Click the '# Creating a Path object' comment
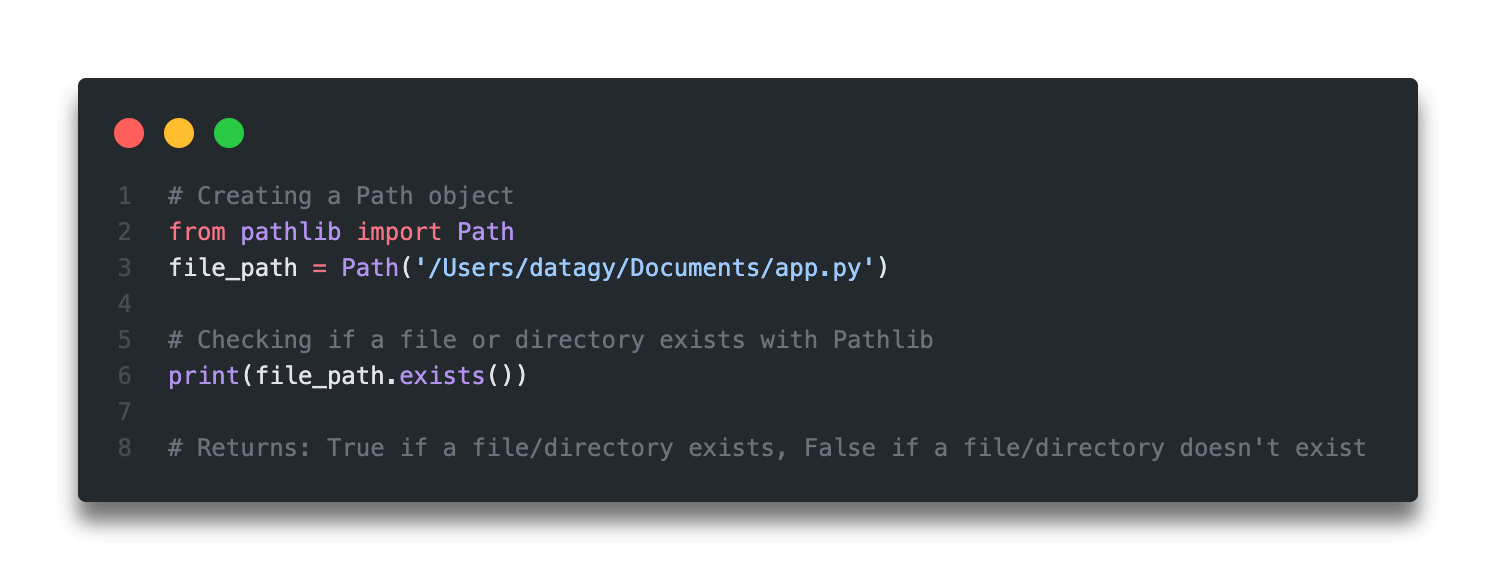The width and height of the screenshot is (1496, 580). tap(341, 196)
